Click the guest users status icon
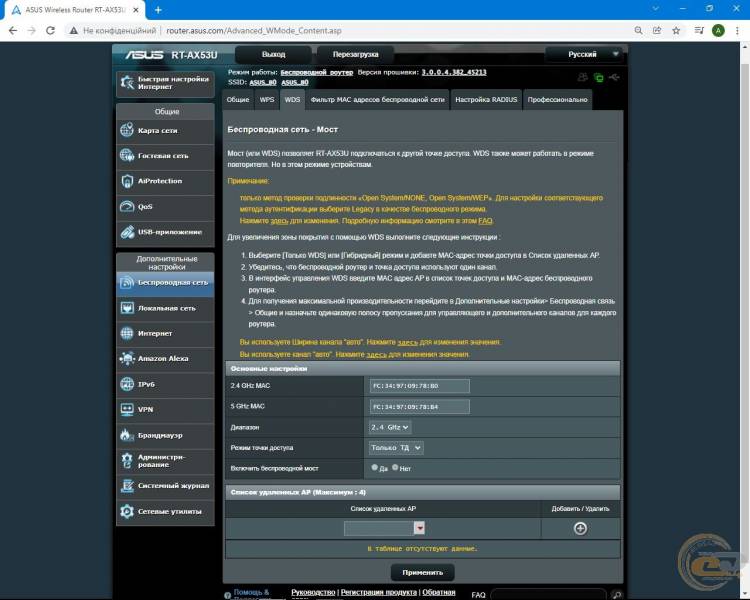The image size is (750, 600). (x=583, y=77)
